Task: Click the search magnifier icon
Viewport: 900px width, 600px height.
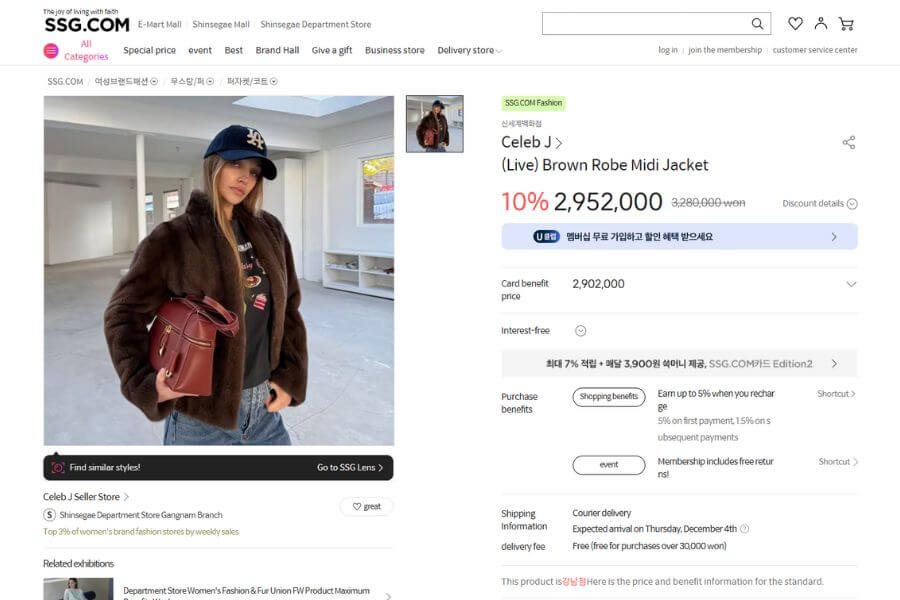Action: (758, 24)
